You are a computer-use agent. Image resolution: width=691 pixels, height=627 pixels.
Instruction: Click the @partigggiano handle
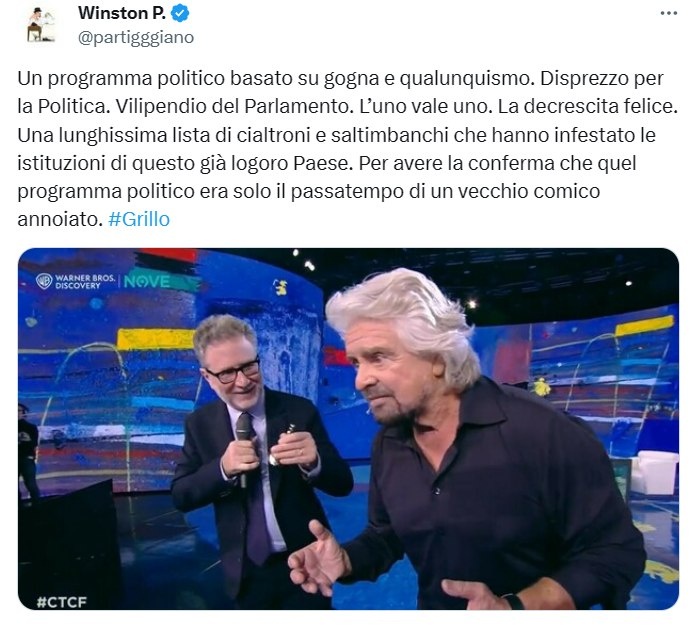pyautogui.click(x=136, y=37)
